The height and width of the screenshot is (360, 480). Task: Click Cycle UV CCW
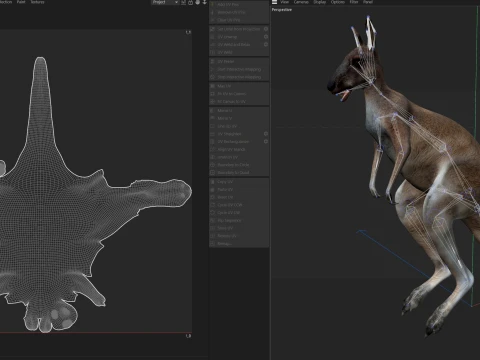239,205
